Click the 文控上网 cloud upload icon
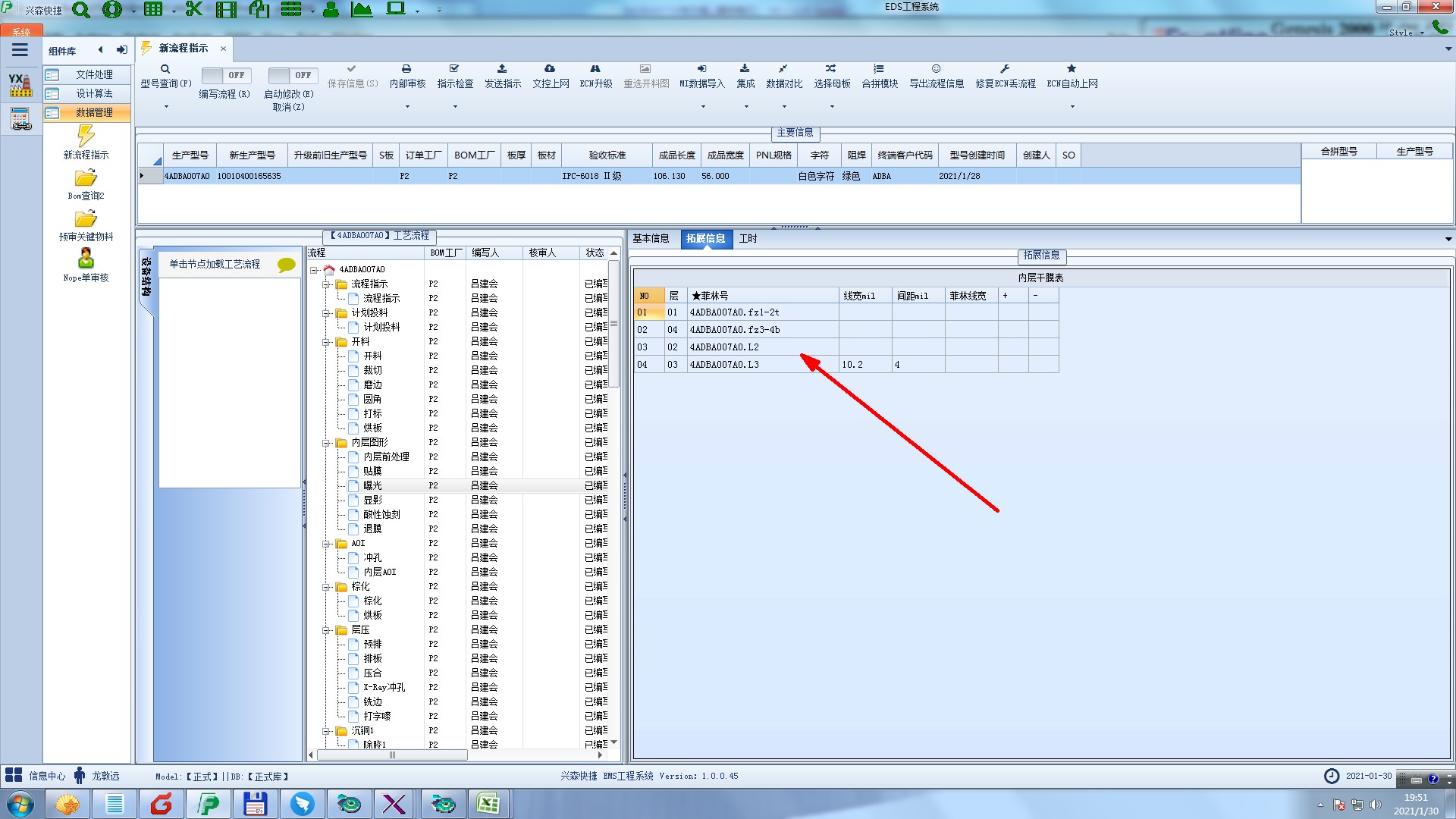Viewport: 1456px width, 819px height. click(550, 69)
